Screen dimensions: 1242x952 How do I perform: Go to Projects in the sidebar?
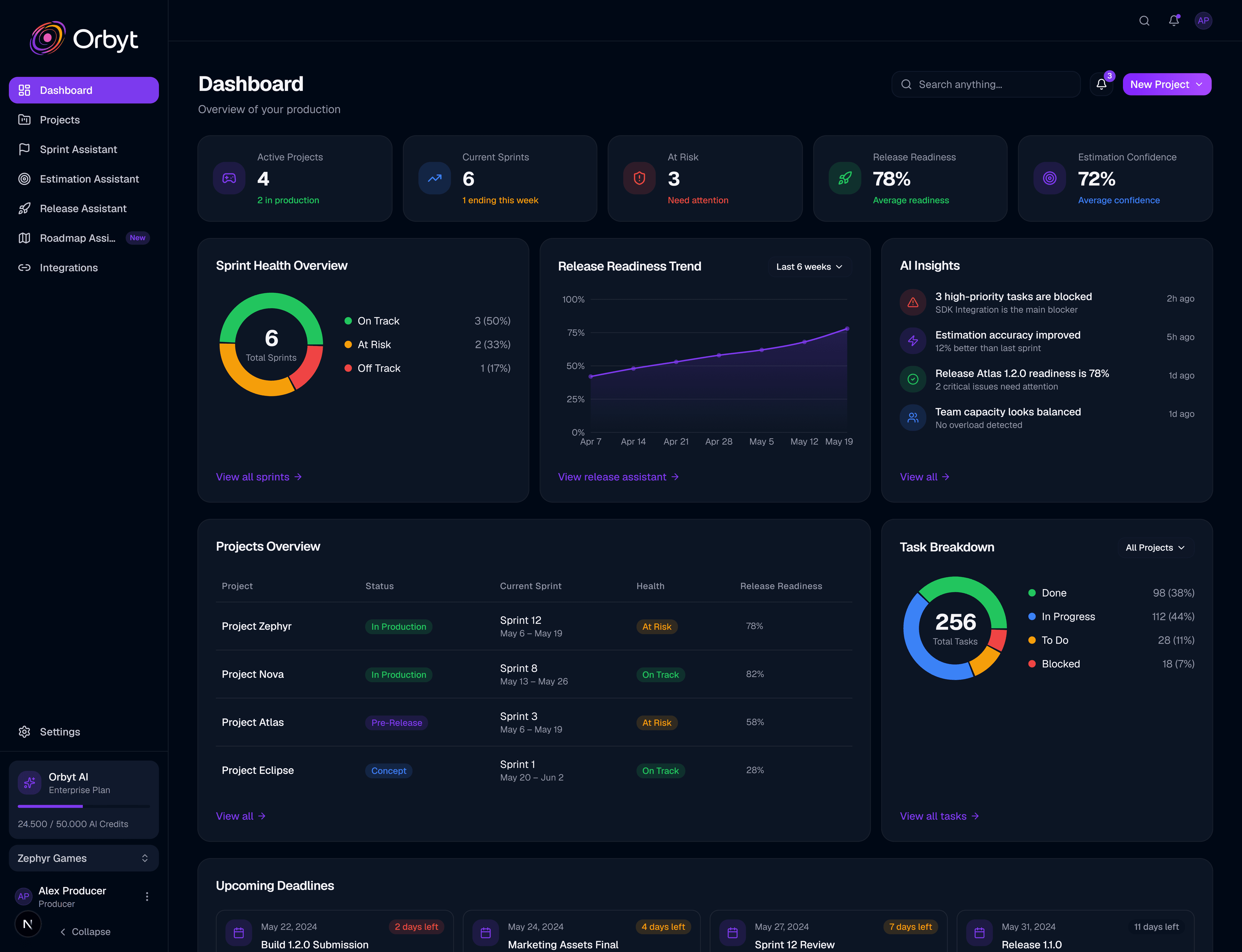(84, 120)
